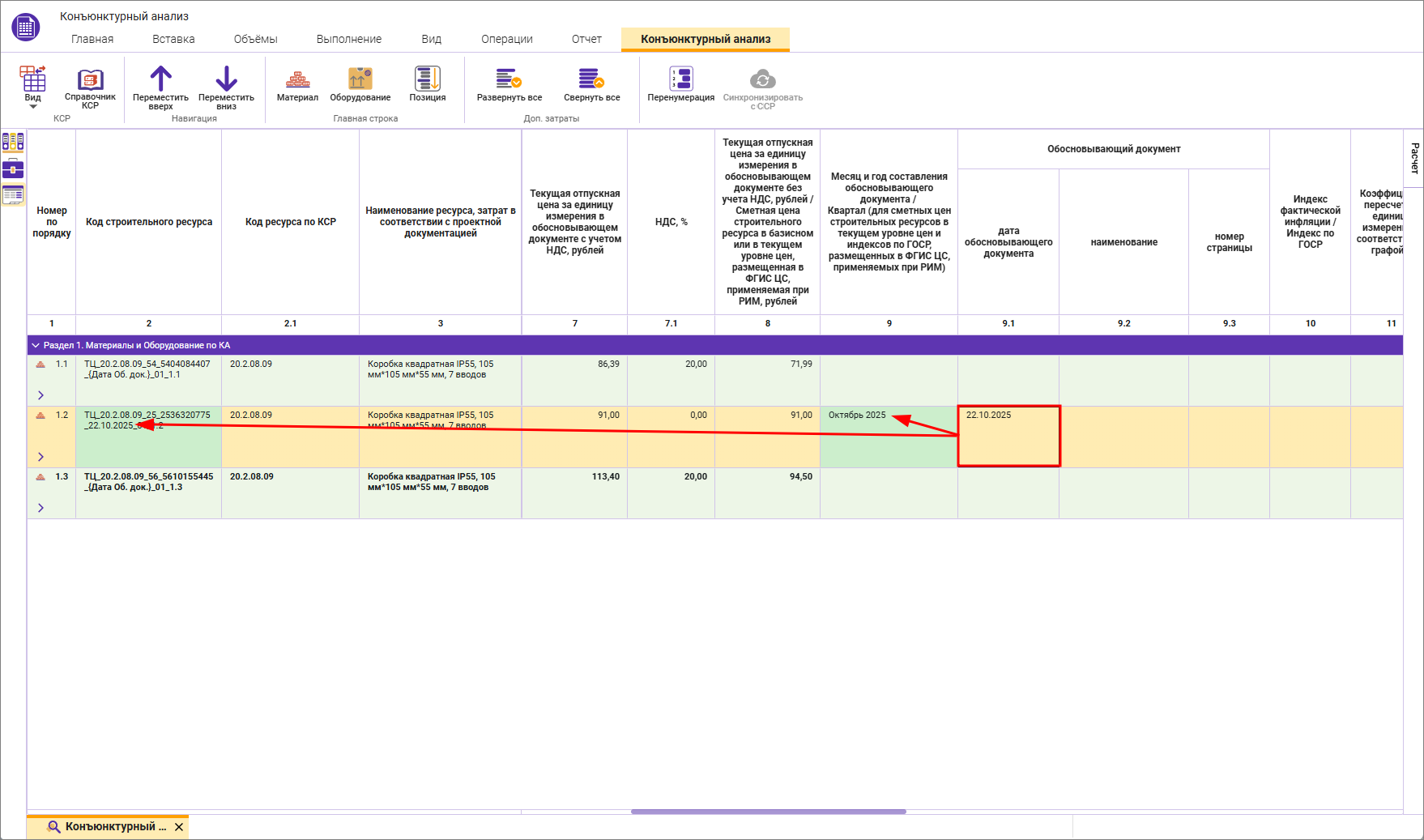Open the Операции ribbon tab
The height and width of the screenshot is (840, 1424).
click(x=506, y=39)
